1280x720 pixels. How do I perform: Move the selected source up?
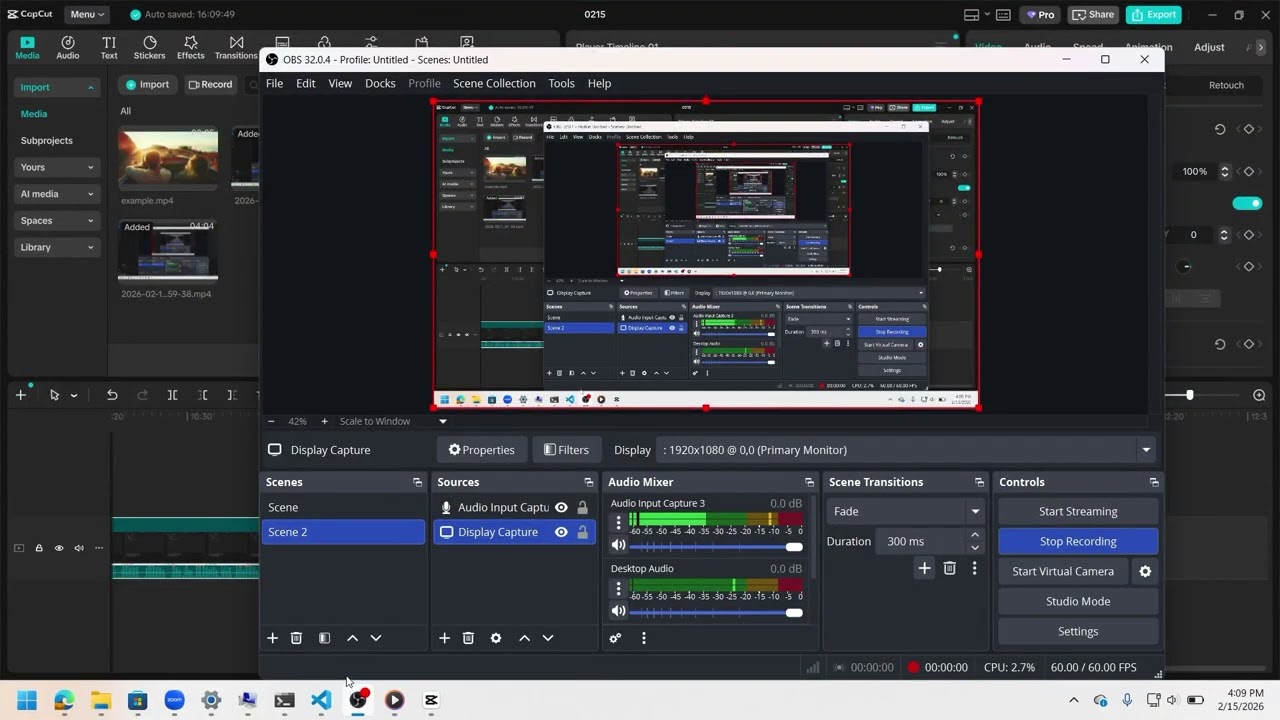[x=524, y=638]
